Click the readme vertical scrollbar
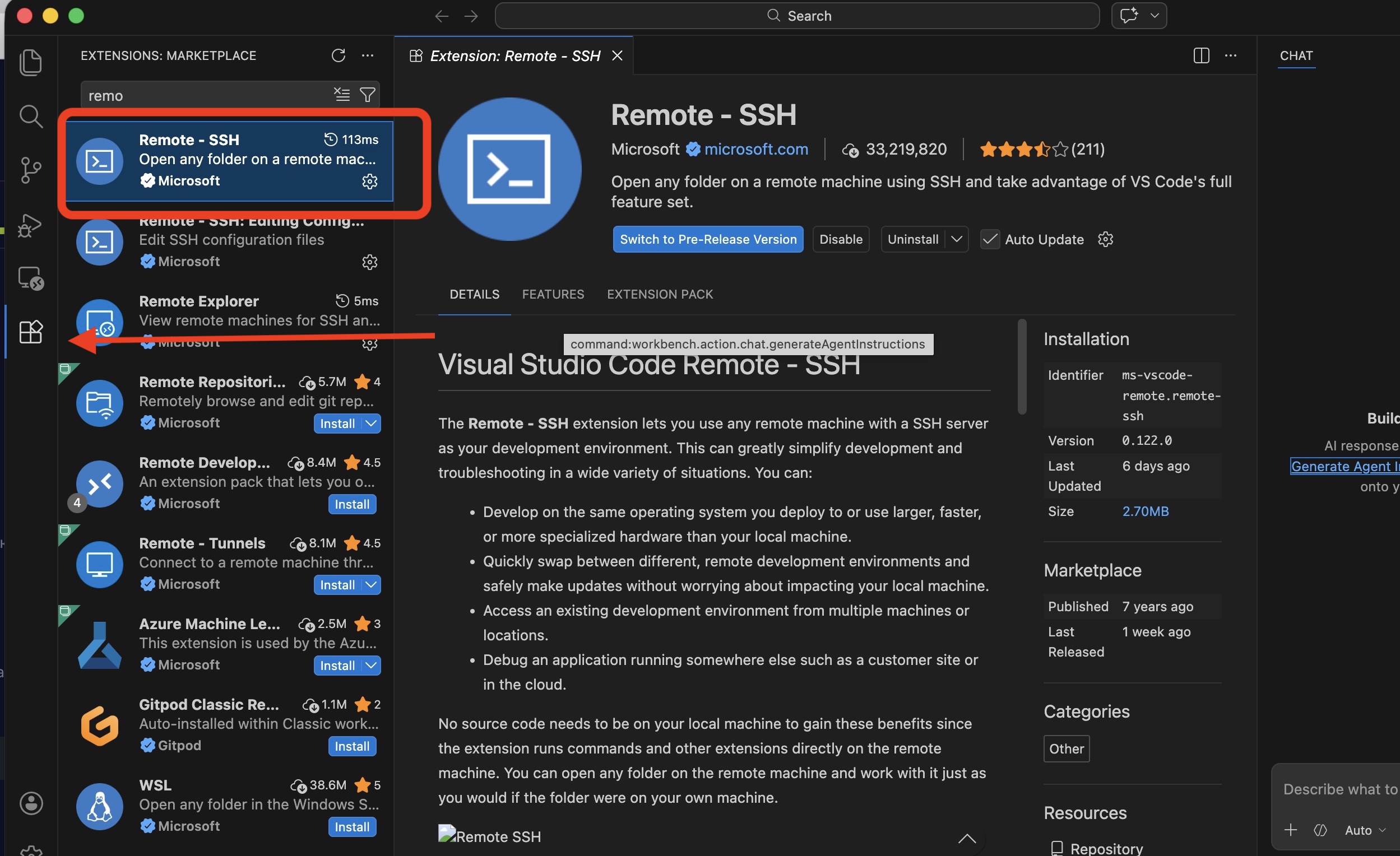 click(x=1022, y=367)
